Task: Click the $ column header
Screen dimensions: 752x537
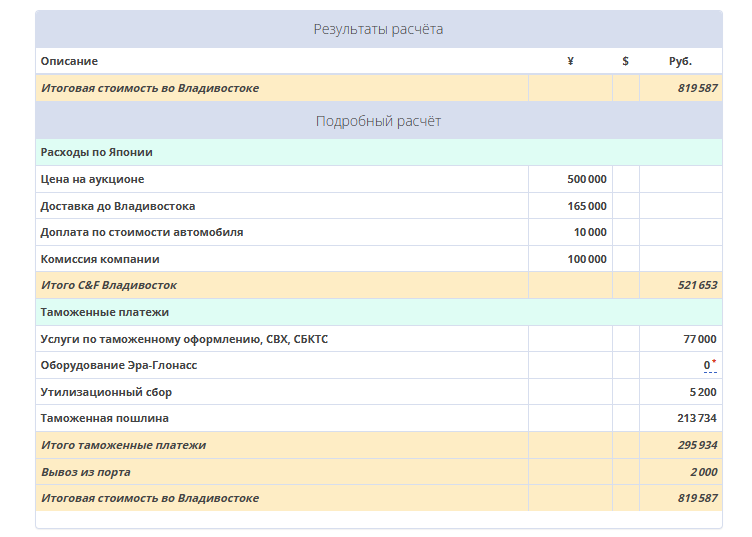Action: tap(625, 61)
